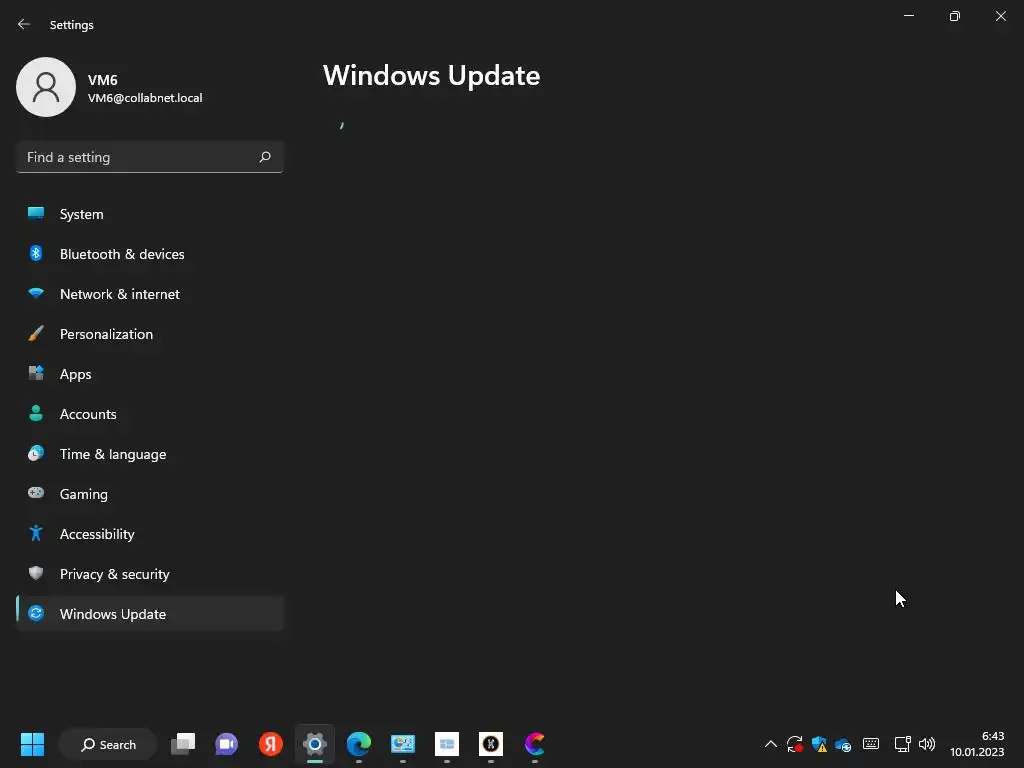
Task: Open the touch keyboard tray icon
Action: coord(871,744)
